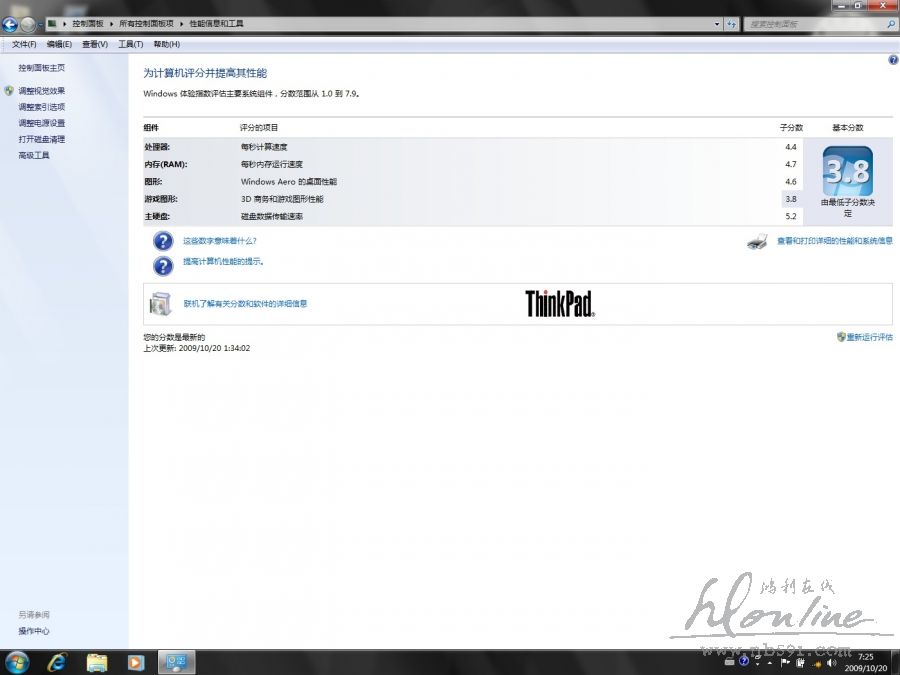Click the battery power tray icon
The height and width of the screenshot is (675, 900).
point(801,663)
